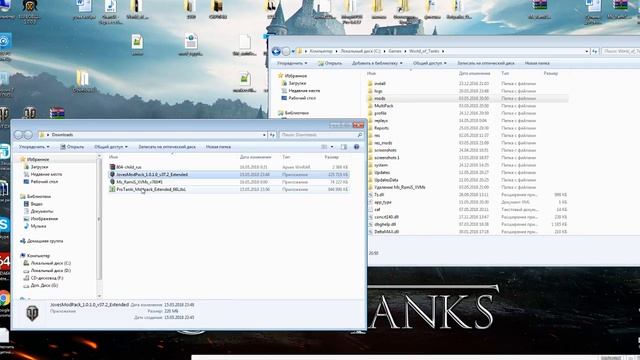This screenshot has width=640, height=360.
Task: Open Избранное in the World_of_Tanks sidebar
Action: 296,76
